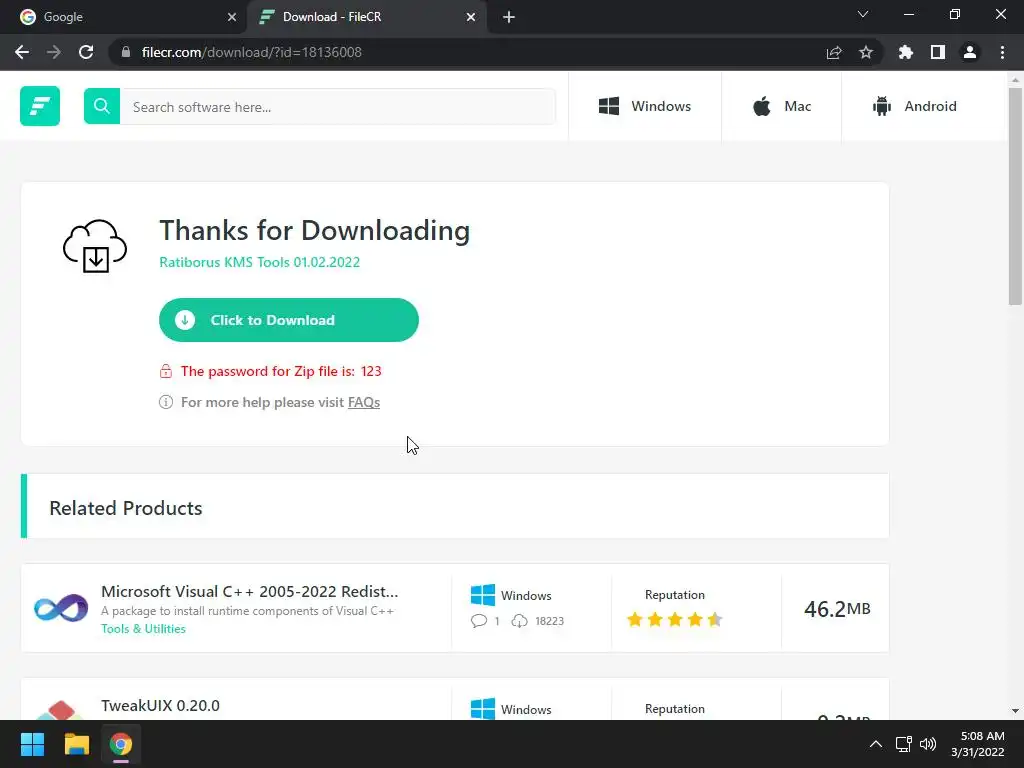Open the tab search dropdown chevron
The width and height of the screenshot is (1024, 768).
(x=863, y=14)
